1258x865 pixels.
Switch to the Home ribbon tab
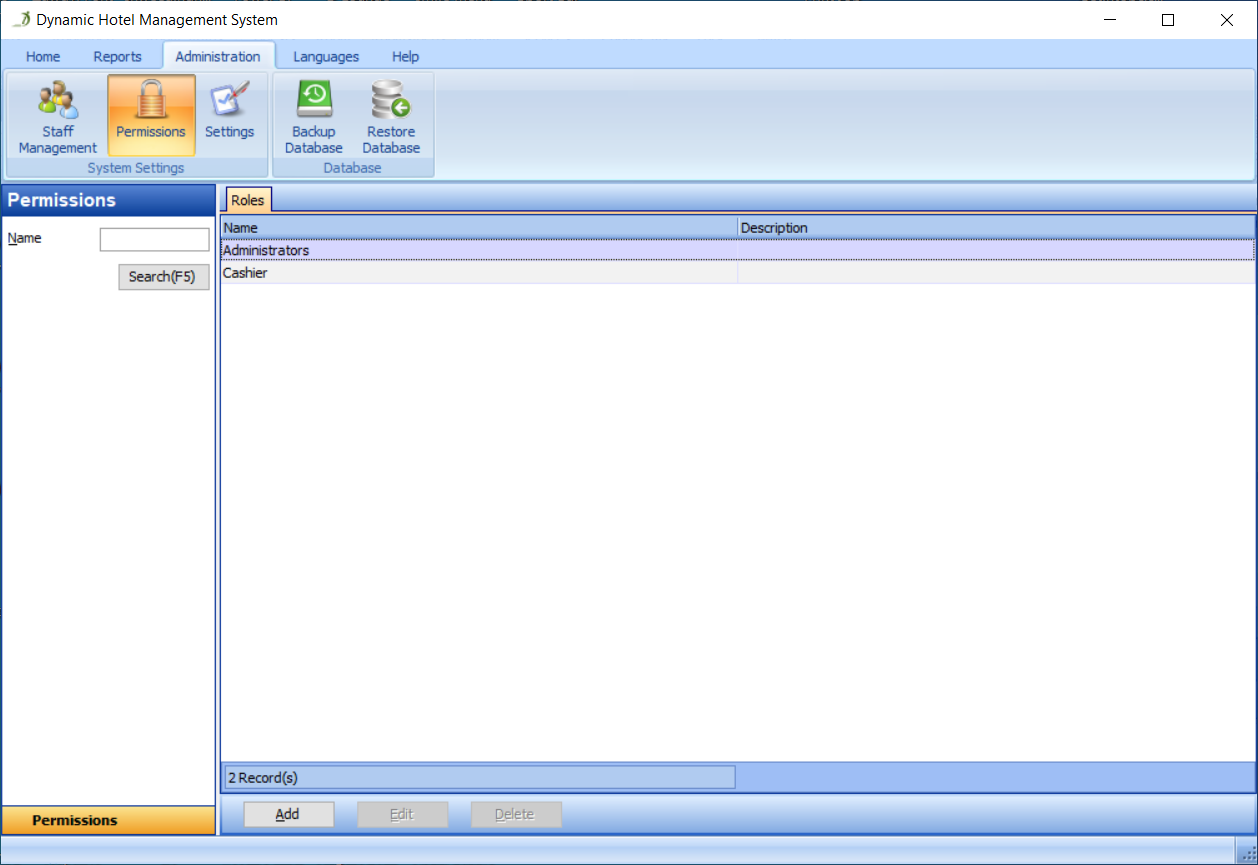(43, 57)
